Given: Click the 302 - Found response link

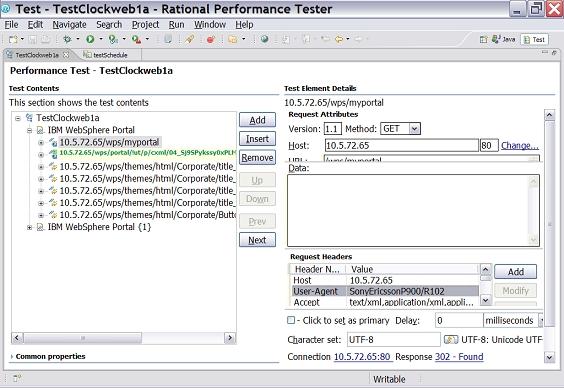Looking at the screenshot, I should pos(459,357).
